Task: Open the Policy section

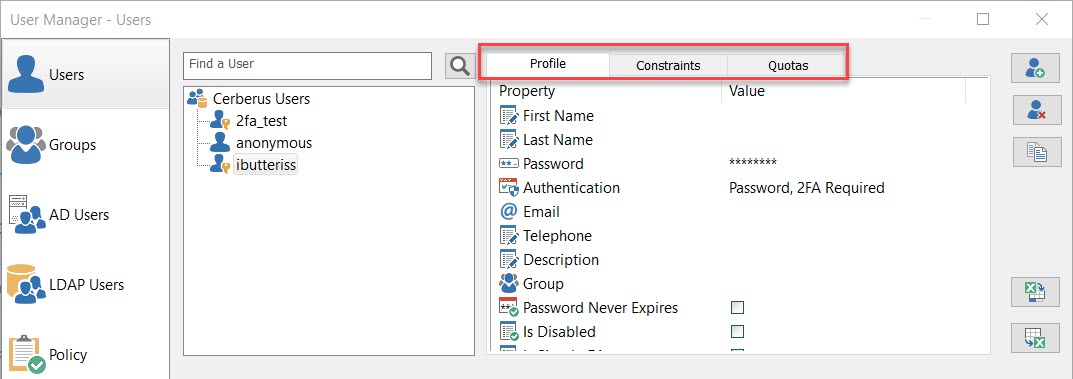Action: tap(85, 354)
